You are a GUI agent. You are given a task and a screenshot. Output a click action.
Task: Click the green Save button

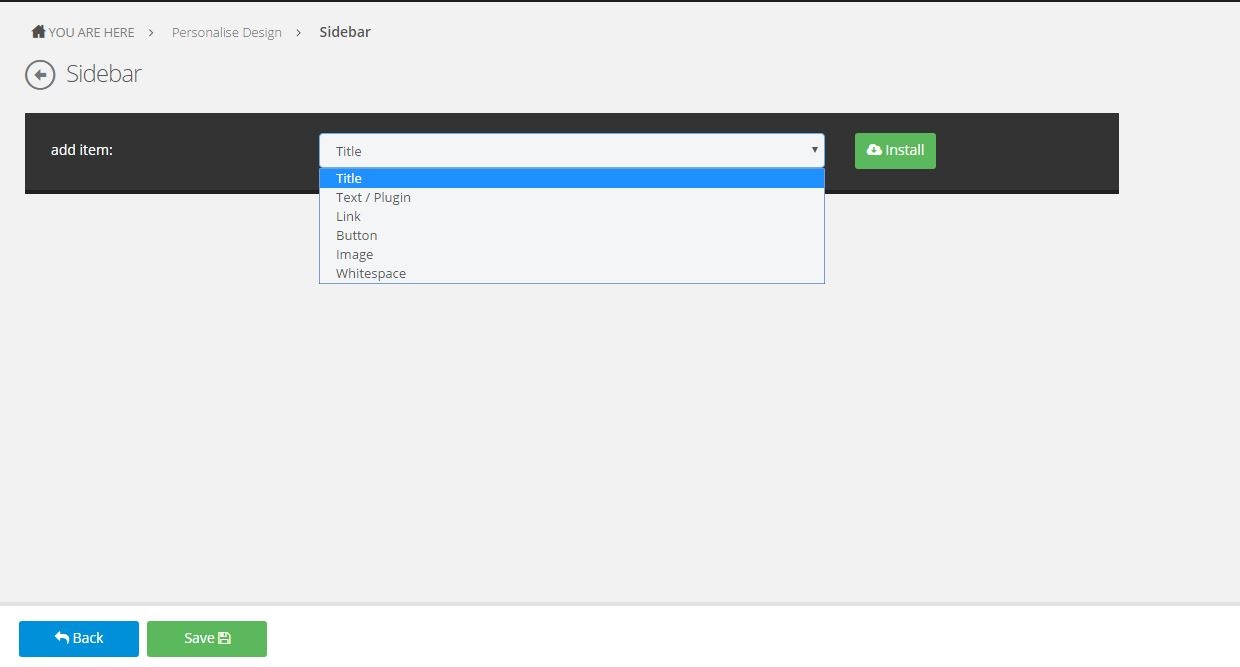(207, 638)
